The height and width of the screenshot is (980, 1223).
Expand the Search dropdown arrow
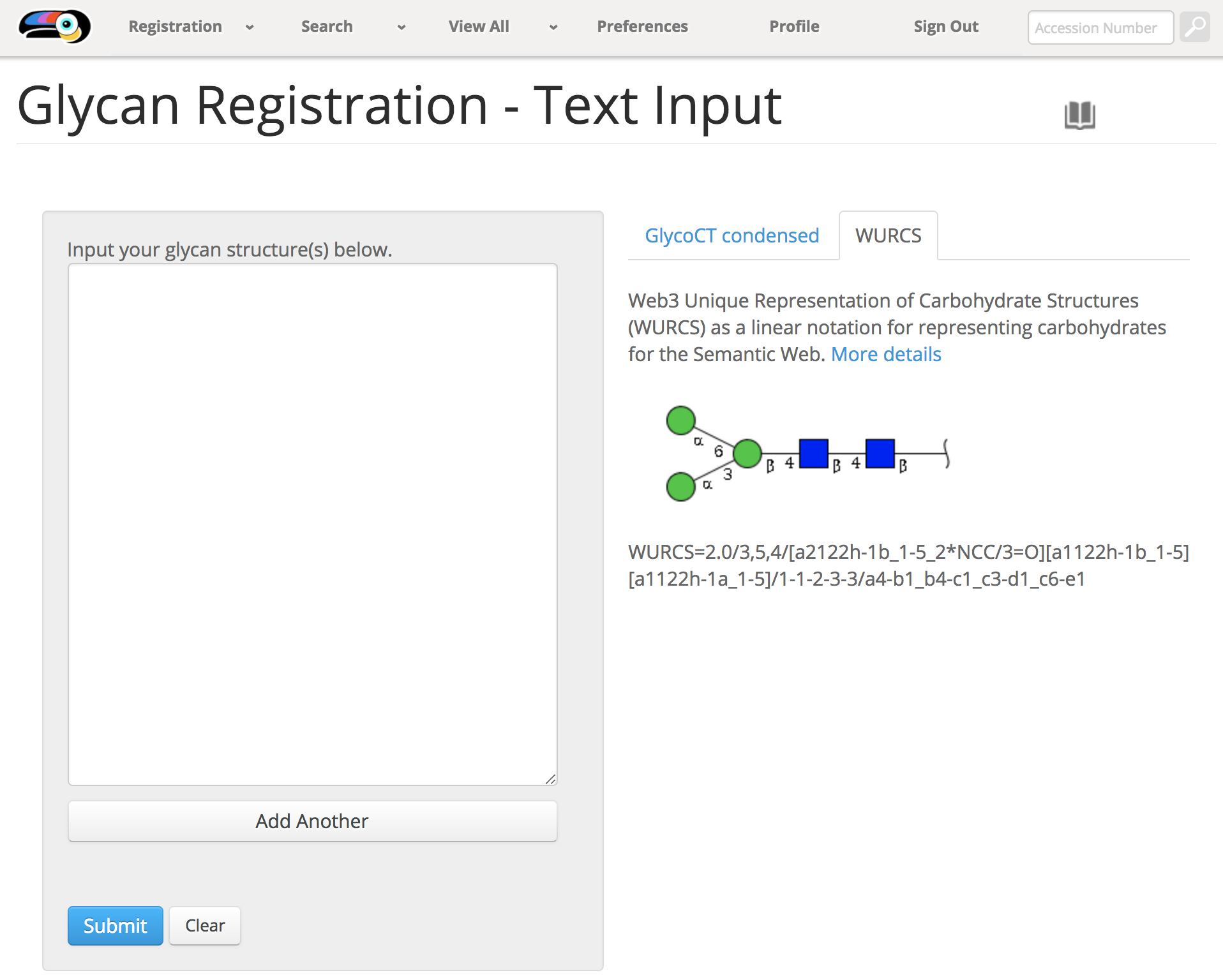pyautogui.click(x=401, y=27)
